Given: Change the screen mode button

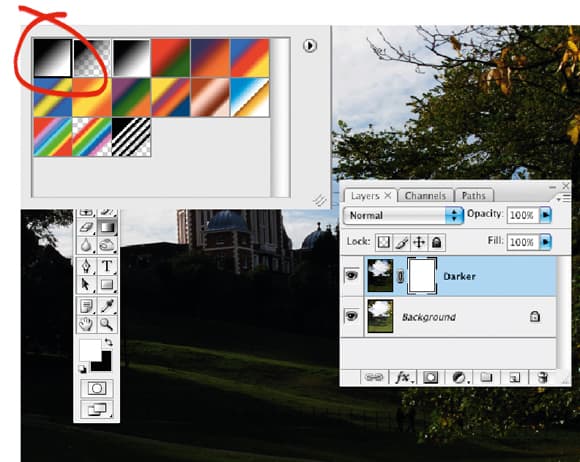Looking at the screenshot, I should (x=97, y=409).
